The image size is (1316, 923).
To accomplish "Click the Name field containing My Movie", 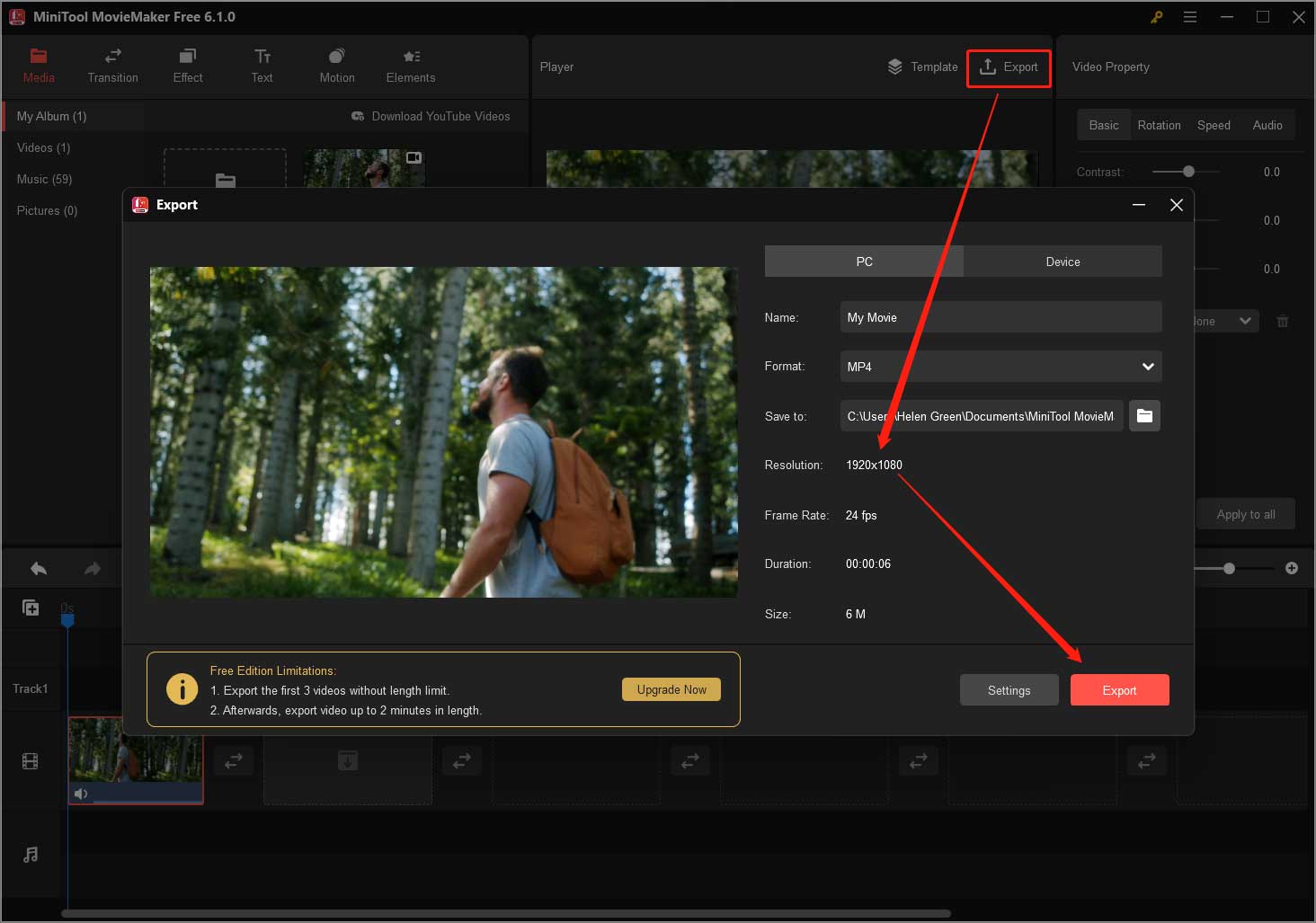I will point(1000,317).
